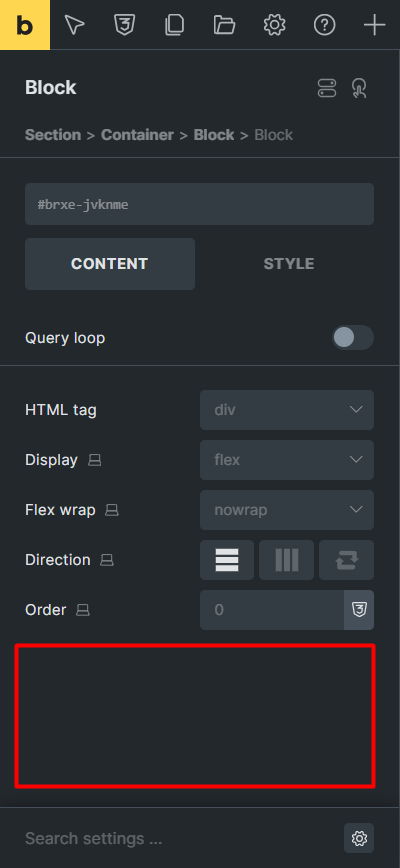
Task: Open the pages icon in toolbar
Action: pos(175,25)
